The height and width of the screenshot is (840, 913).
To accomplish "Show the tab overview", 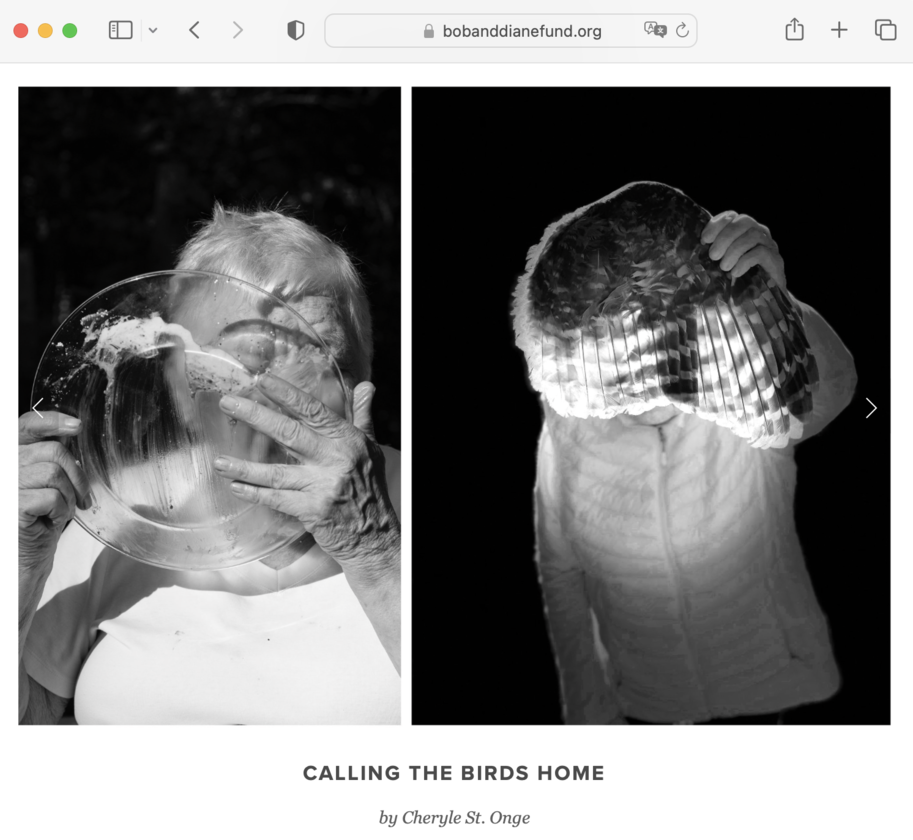I will coord(885,30).
